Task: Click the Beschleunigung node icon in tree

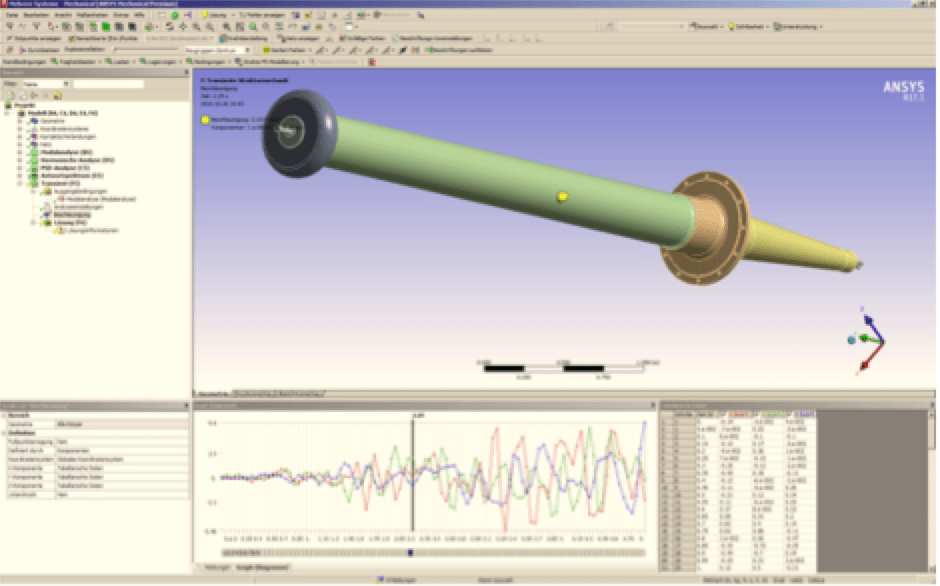Action: point(47,215)
